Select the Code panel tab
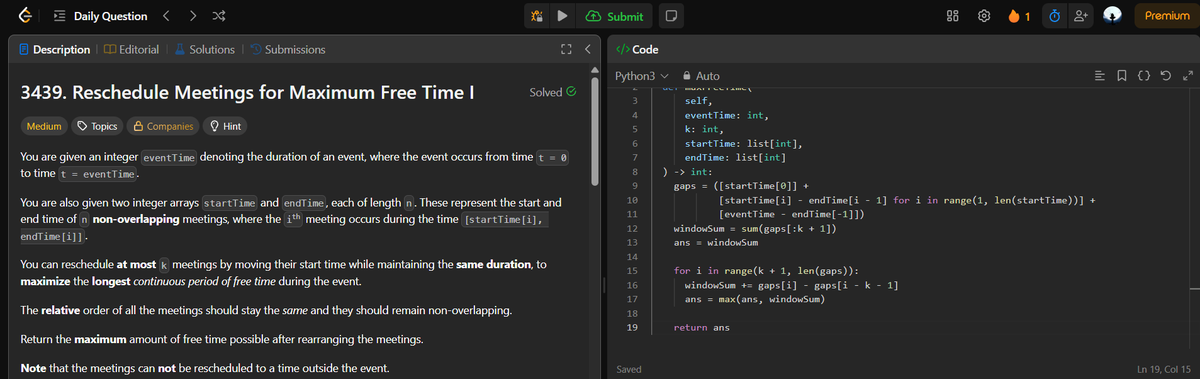This screenshot has height=379, width=1200. (638, 49)
